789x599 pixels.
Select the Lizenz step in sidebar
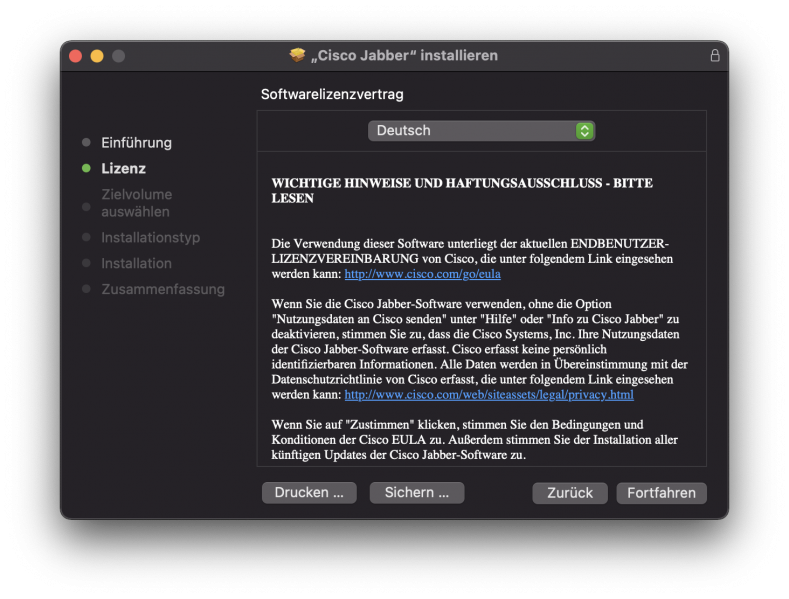pos(123,169)
